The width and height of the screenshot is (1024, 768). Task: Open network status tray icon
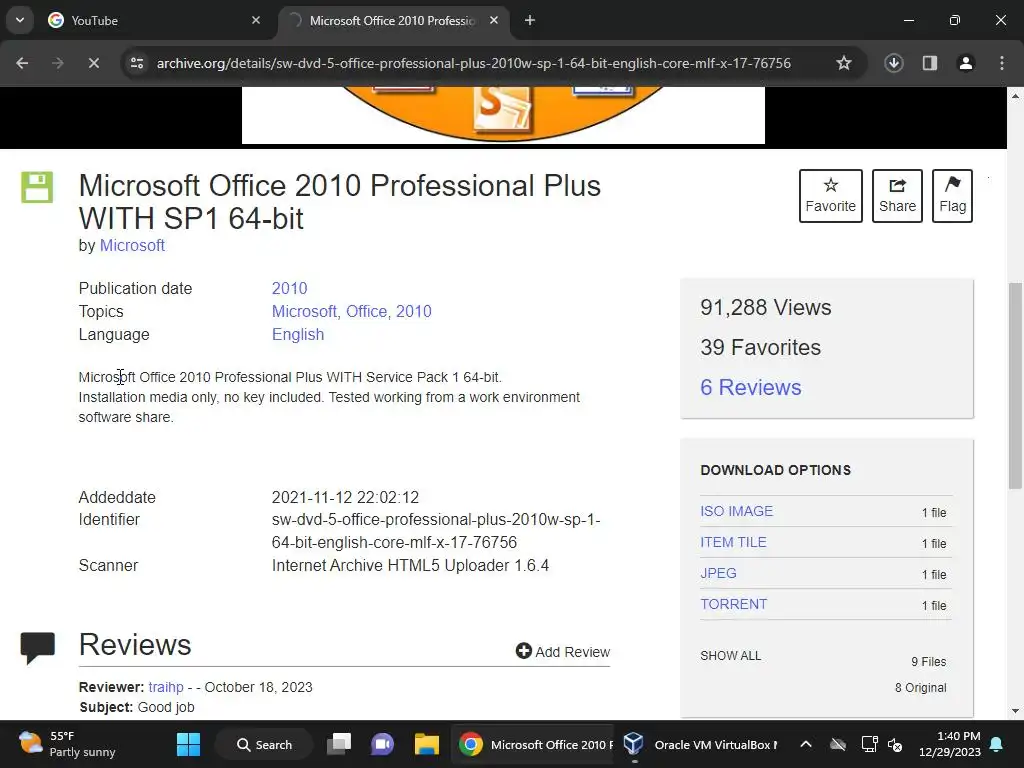869,744
